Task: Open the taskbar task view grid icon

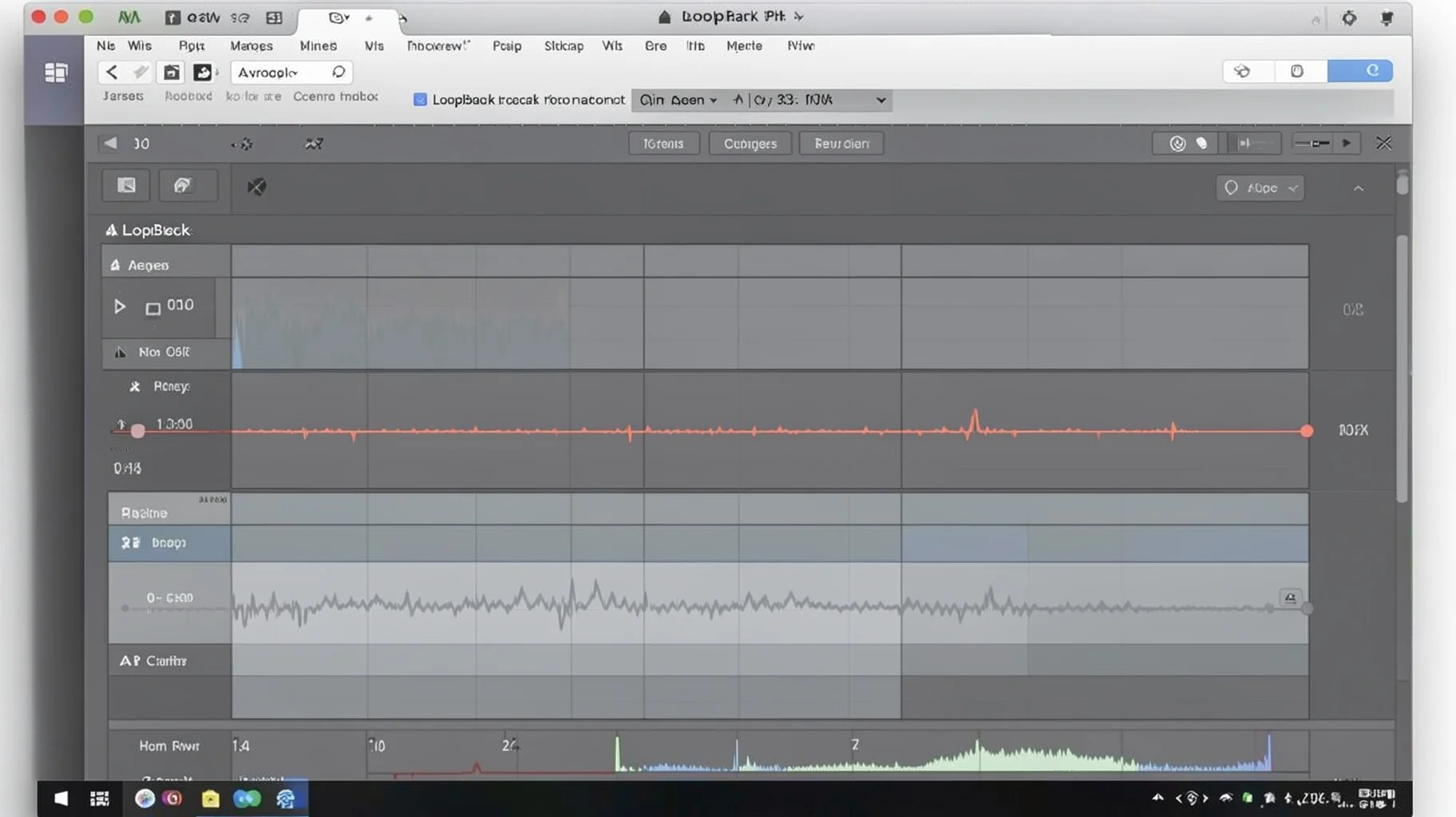Action: pyautogui.click(x=100, y=798)
